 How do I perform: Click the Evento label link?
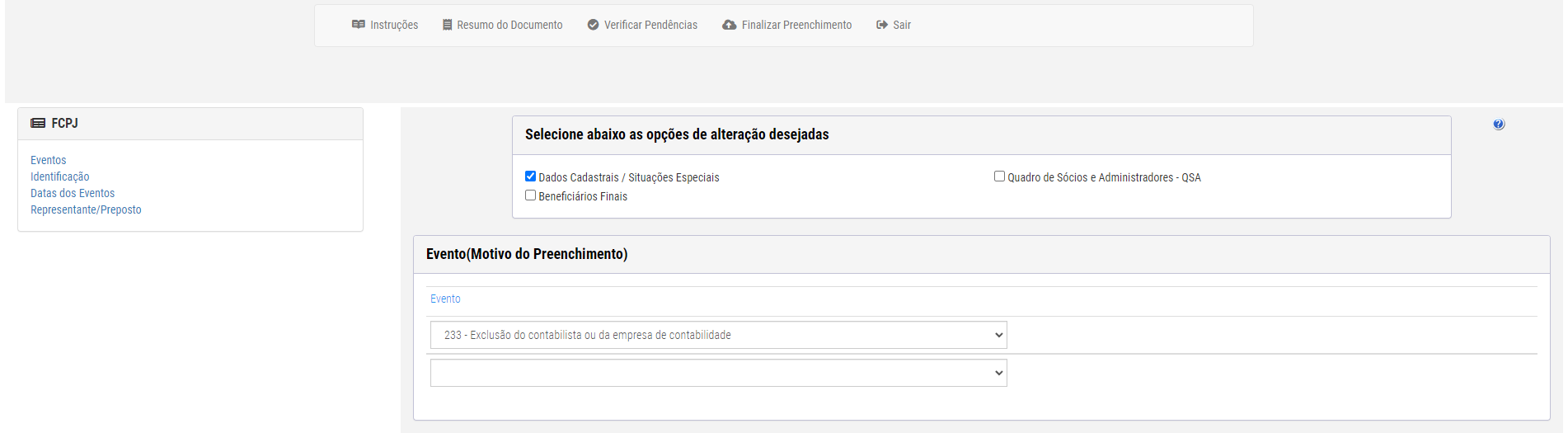(x=445, y=299)
